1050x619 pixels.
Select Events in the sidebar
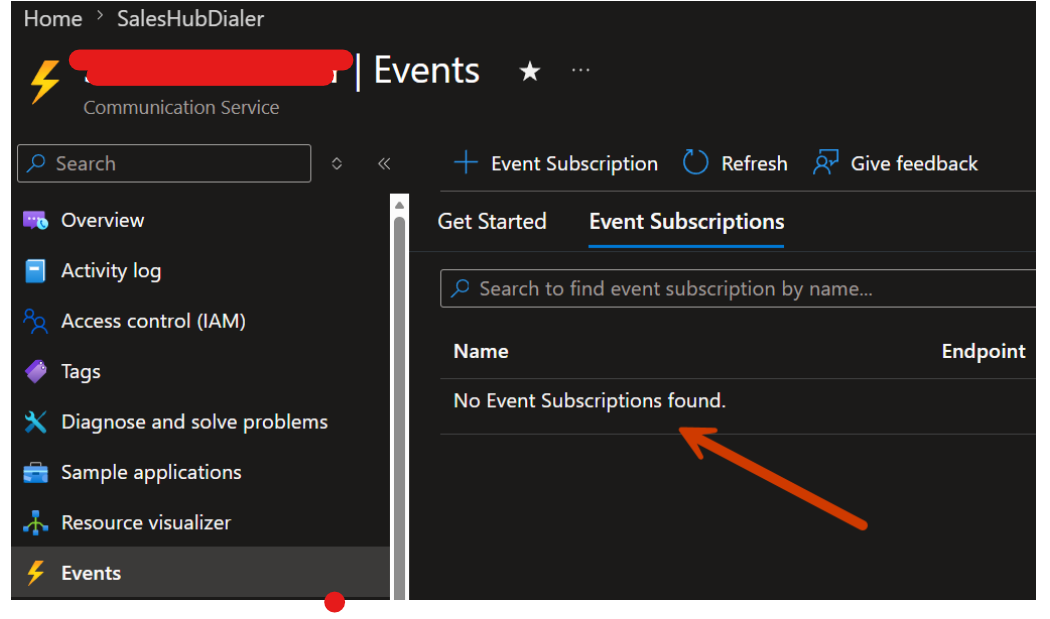(200, 573)
